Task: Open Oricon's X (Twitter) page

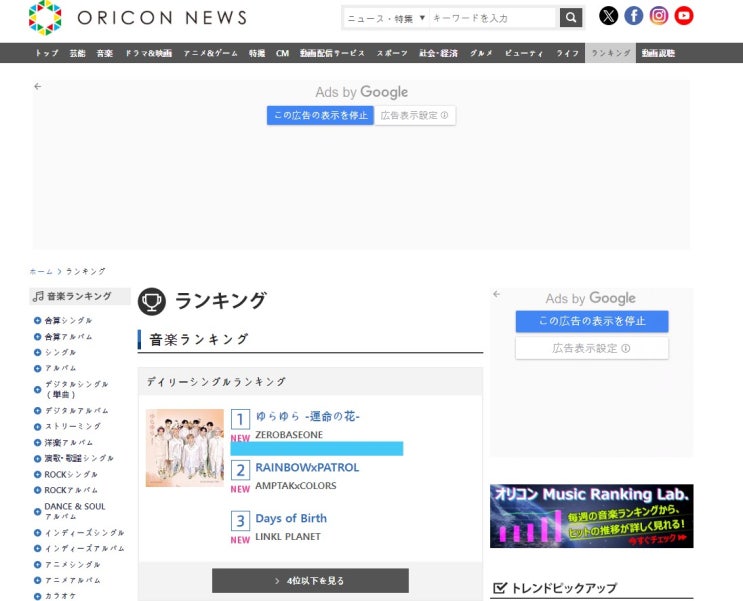Action: pos(608,16)
